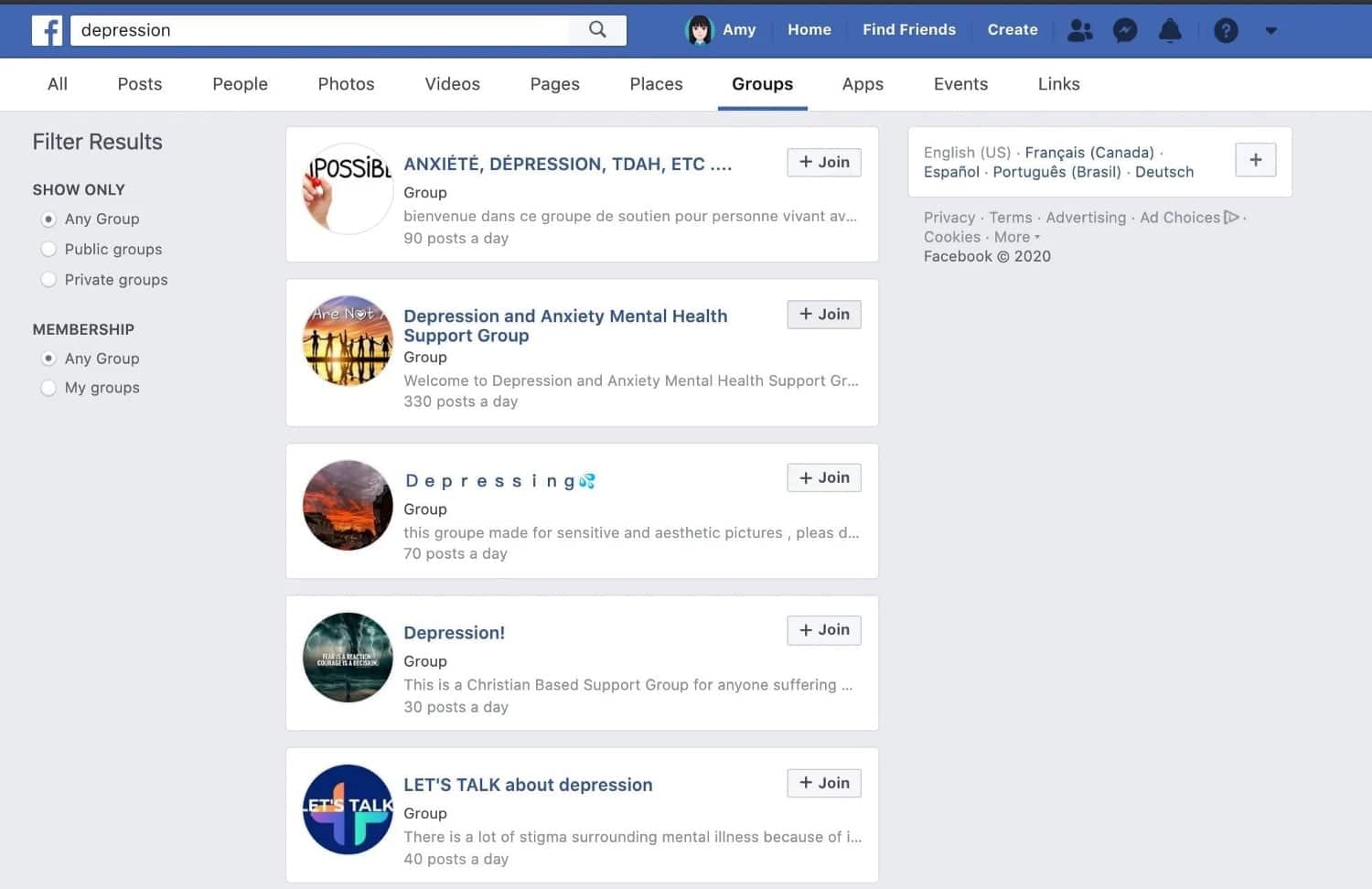Click the search magnifier icon

[x=597, y=29]
